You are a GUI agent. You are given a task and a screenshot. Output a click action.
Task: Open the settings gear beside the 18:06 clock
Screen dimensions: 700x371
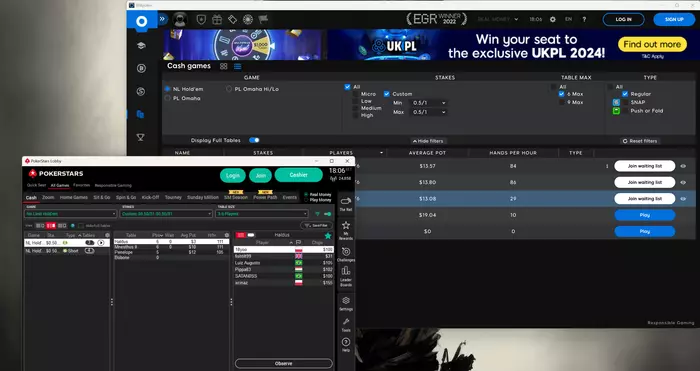[x=553, y=20]
